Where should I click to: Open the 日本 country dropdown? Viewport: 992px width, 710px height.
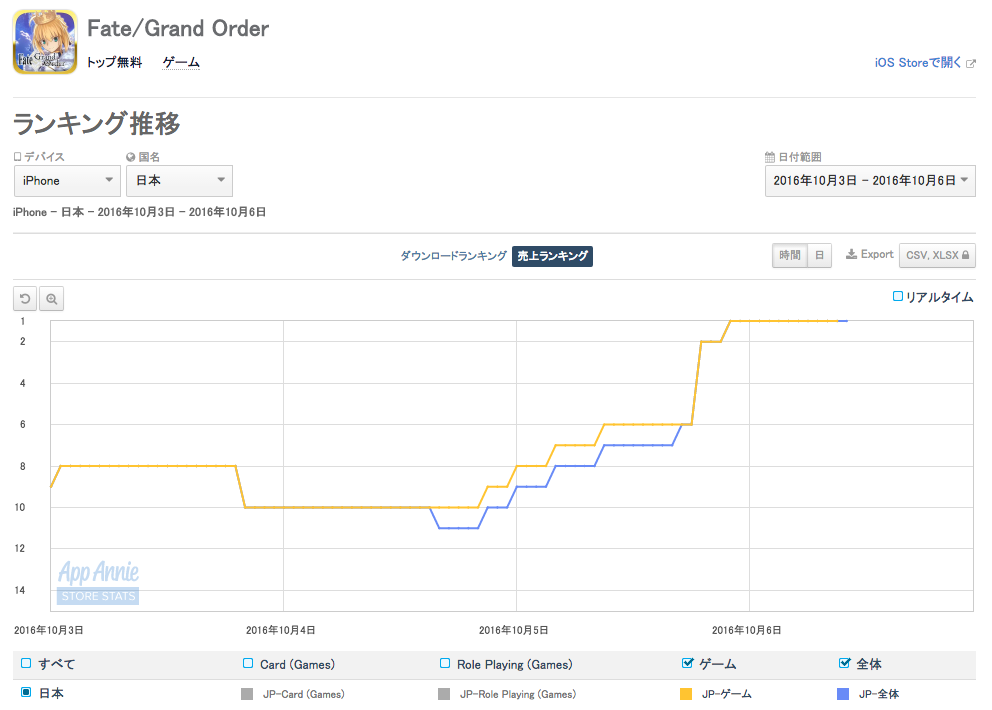tap(180, 181)
